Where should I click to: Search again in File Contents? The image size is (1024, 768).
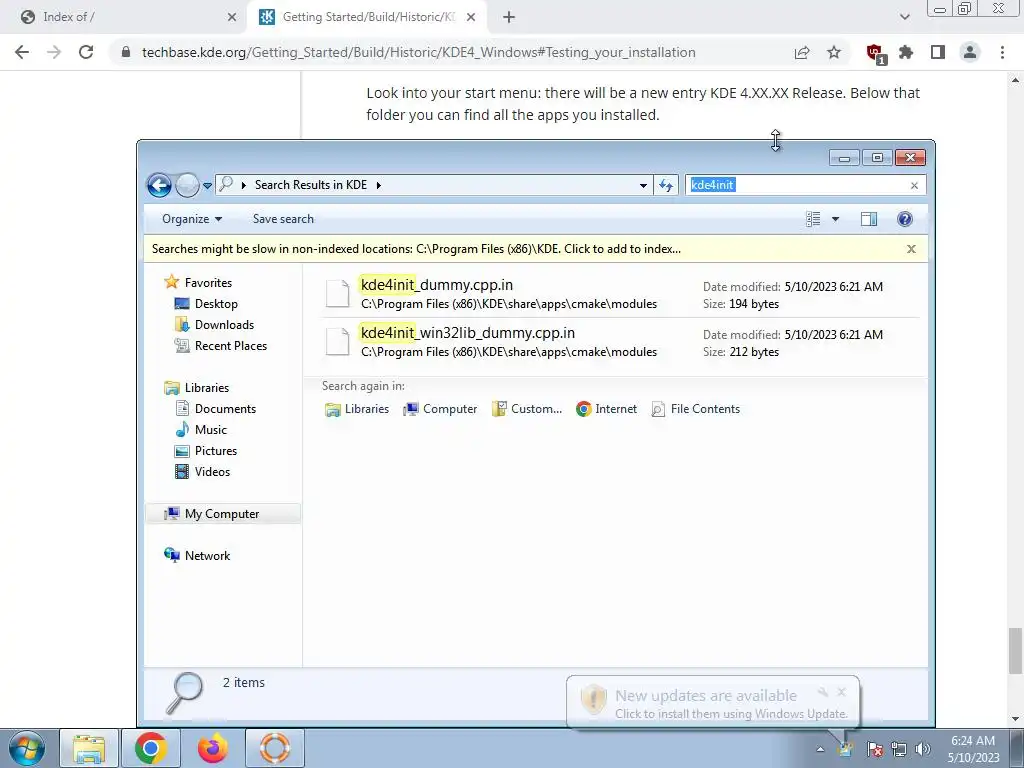[x=696, y=409]
